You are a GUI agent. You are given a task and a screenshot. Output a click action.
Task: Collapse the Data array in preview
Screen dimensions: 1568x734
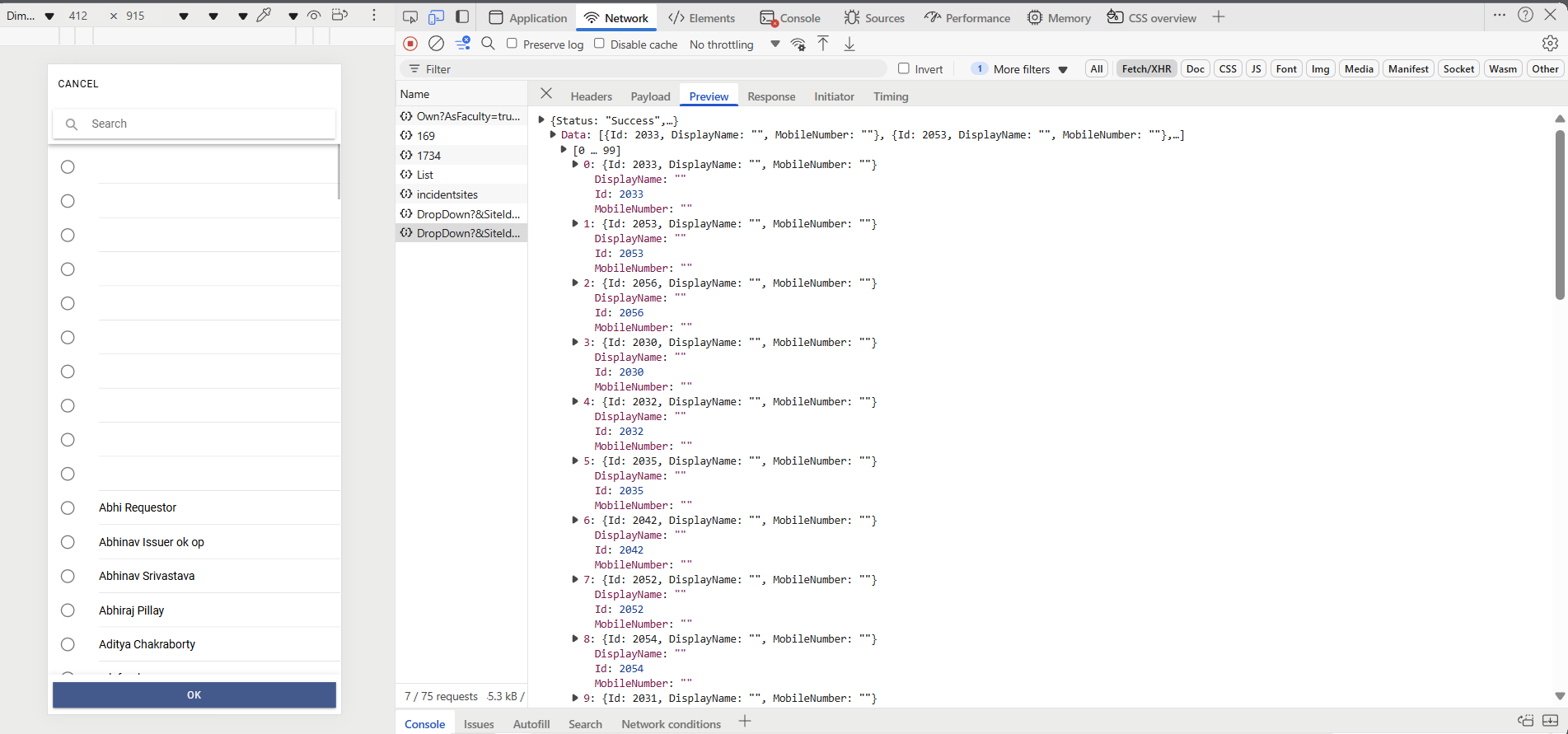[553, 134]
